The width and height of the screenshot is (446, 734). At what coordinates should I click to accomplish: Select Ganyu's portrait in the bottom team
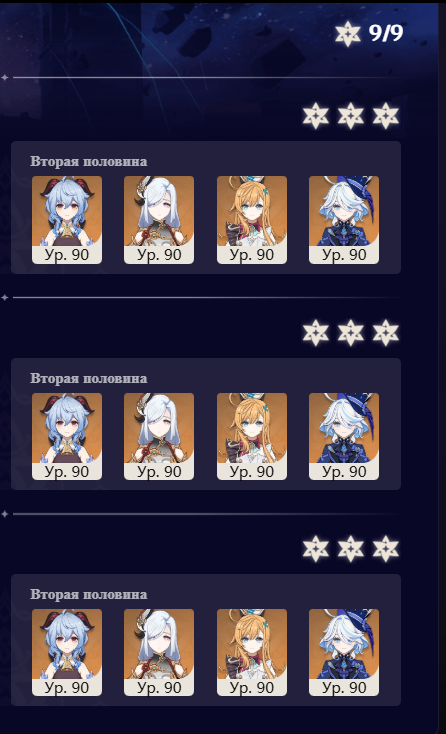coord(67,653)
